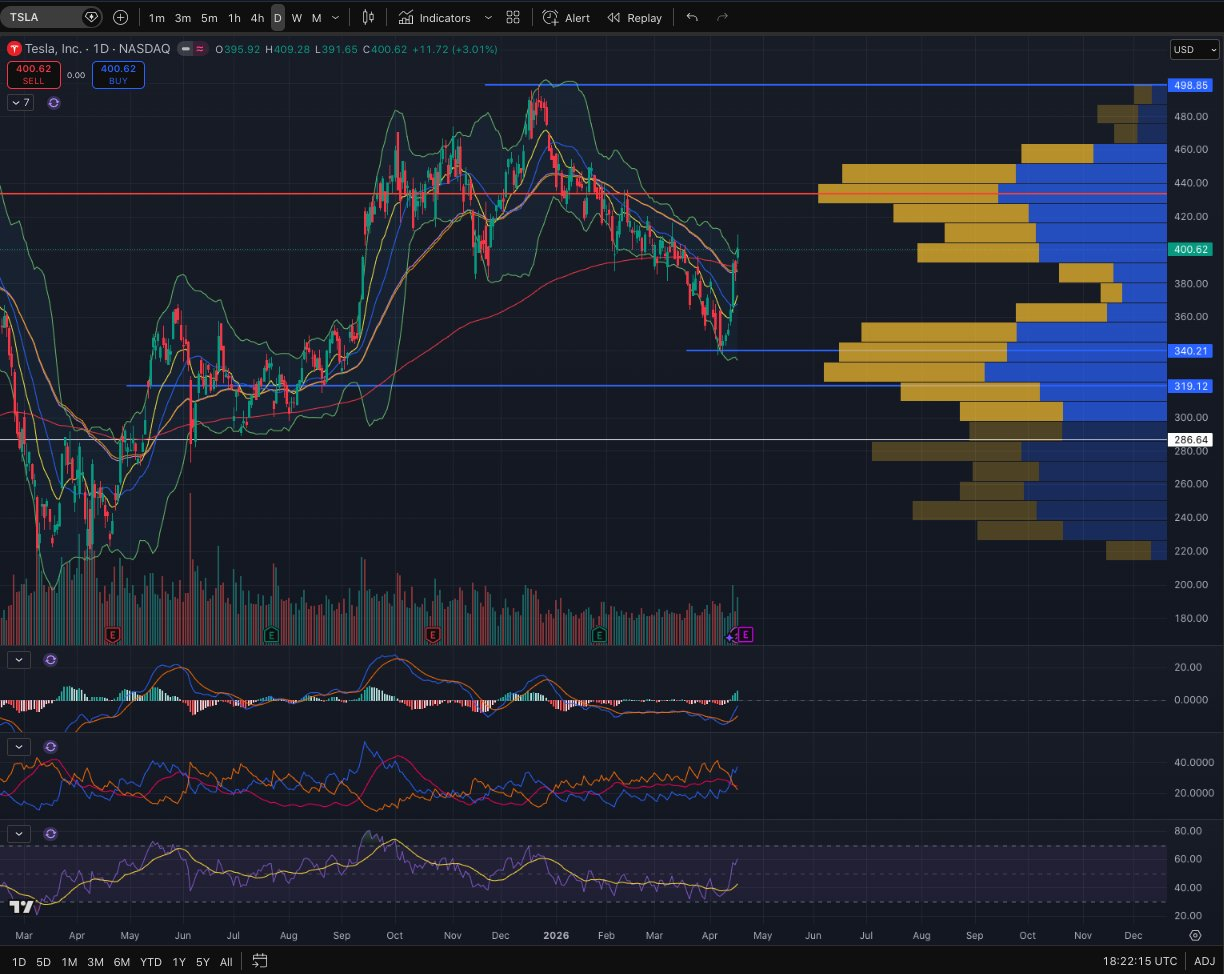Click the earnings E marker near late October
1224x974 pixels.
click(x=433, y=634)
